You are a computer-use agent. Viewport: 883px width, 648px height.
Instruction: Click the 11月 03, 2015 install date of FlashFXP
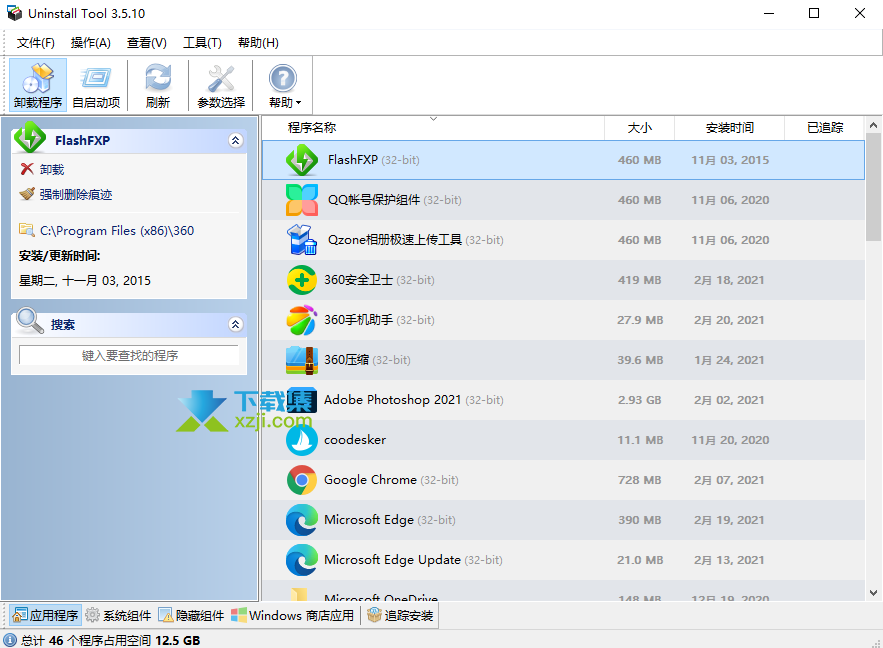pos(730,160)
